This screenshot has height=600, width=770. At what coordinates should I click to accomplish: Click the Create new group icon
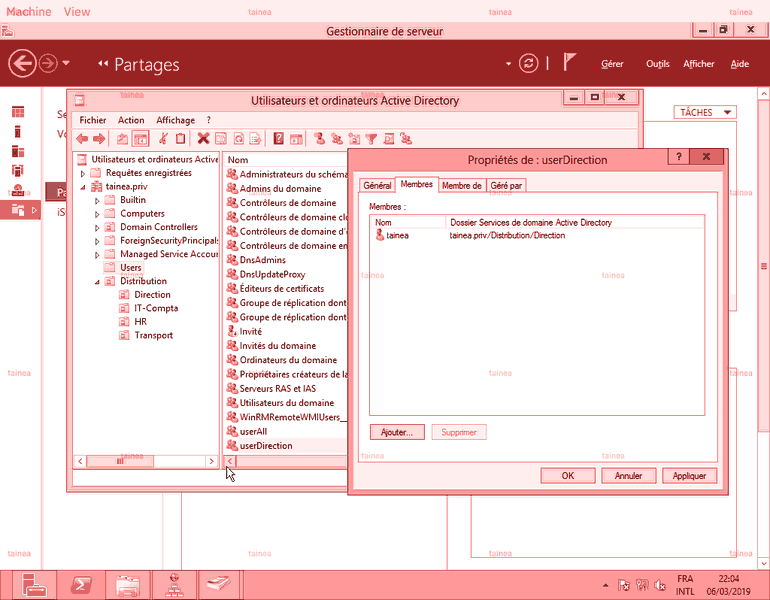pos(336,139)
